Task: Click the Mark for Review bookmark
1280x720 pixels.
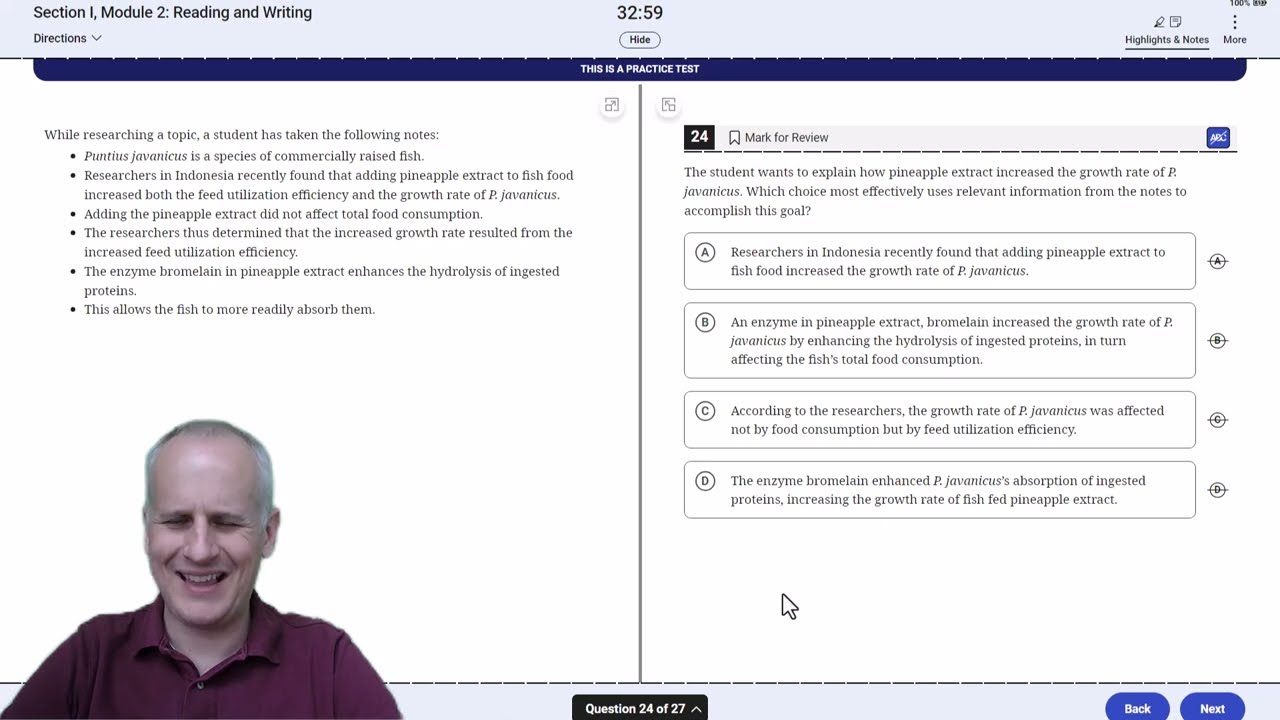Action: [x=778, y=138]
